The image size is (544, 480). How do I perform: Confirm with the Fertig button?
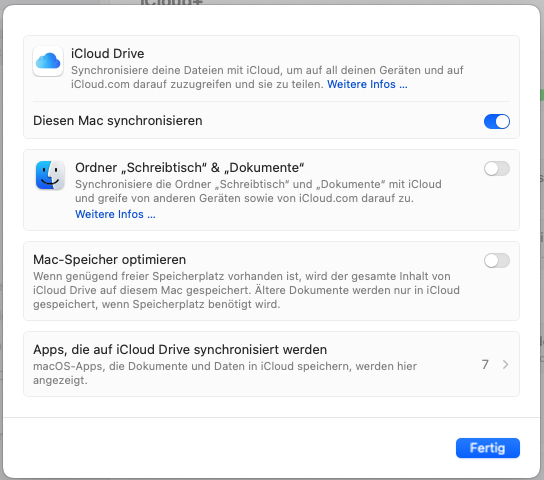[x=488, y=448]
